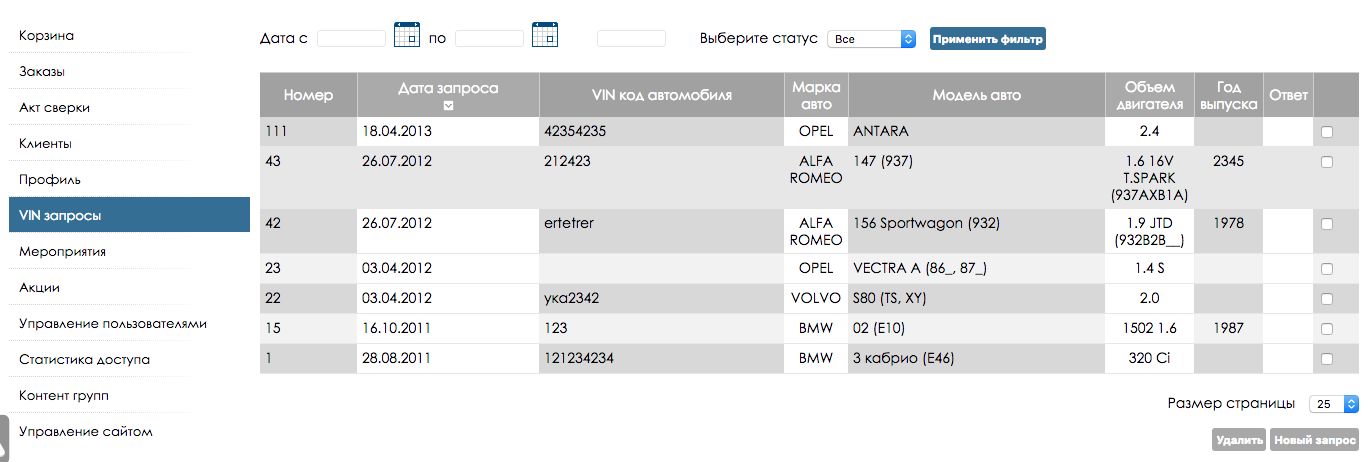Open Статистика доступа from sidebar
Viewport: 1370px width, 462px height.
pyautogui.click(x=85, y=360)
